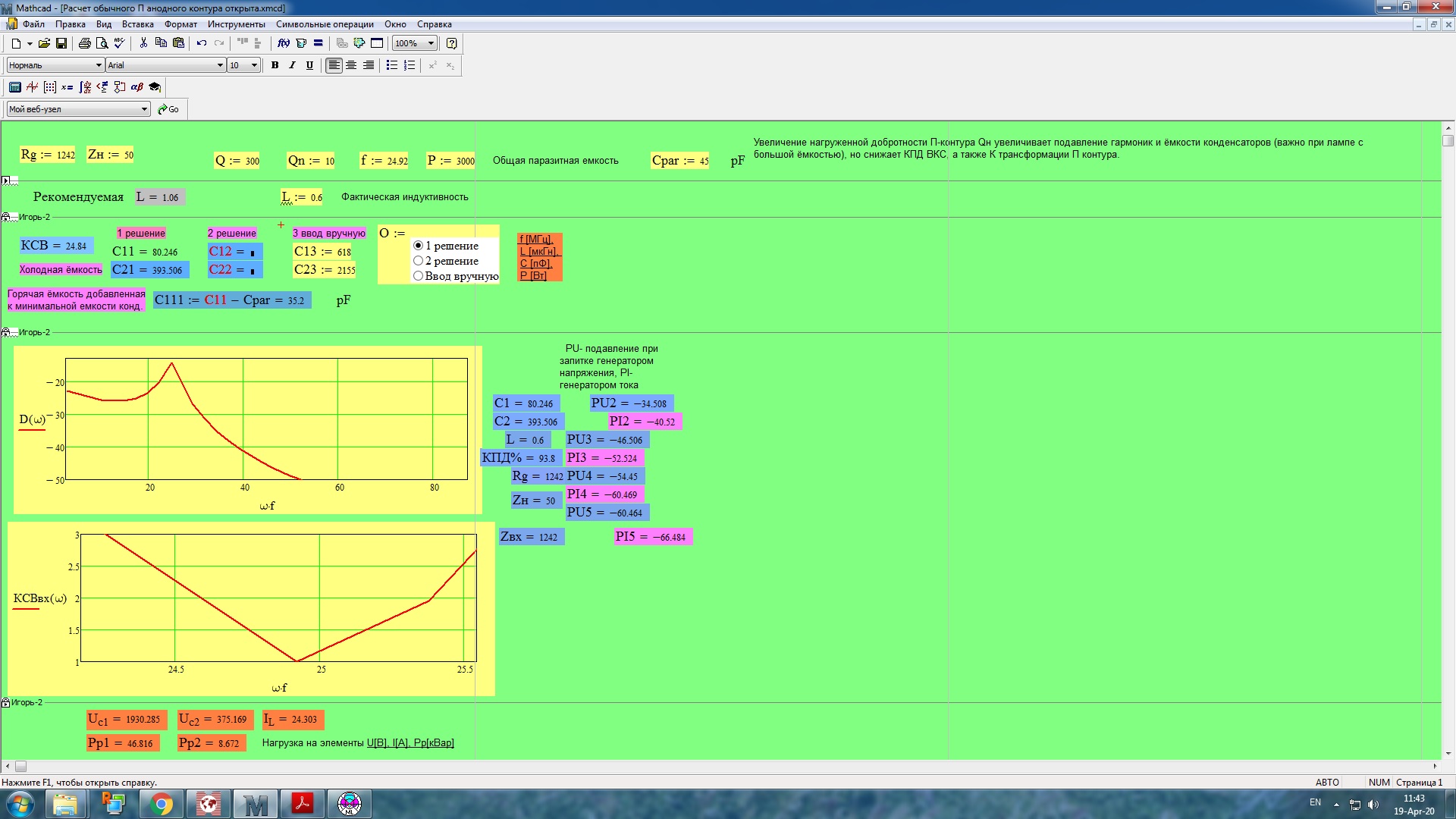This screenshot has width=1456, height=819.
Task: Paste from clipboard using the toolbar icon
Action: [x=178, y=43]
